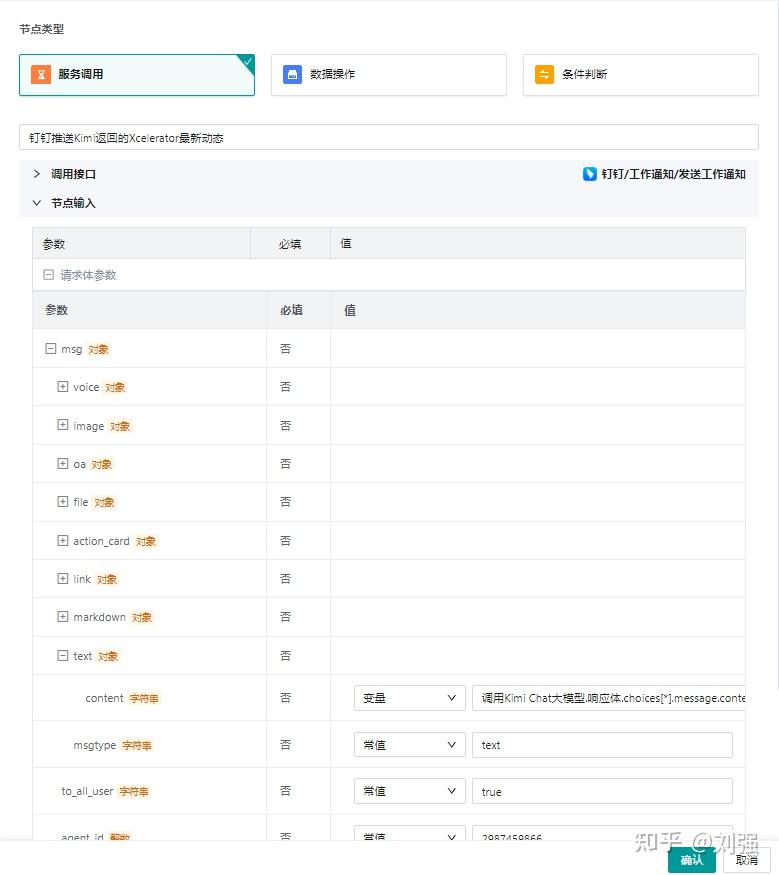Click the 确认 confirm button
Image resolution: width=779 pixels, height=875 pixels.
[x=691, y=858]
